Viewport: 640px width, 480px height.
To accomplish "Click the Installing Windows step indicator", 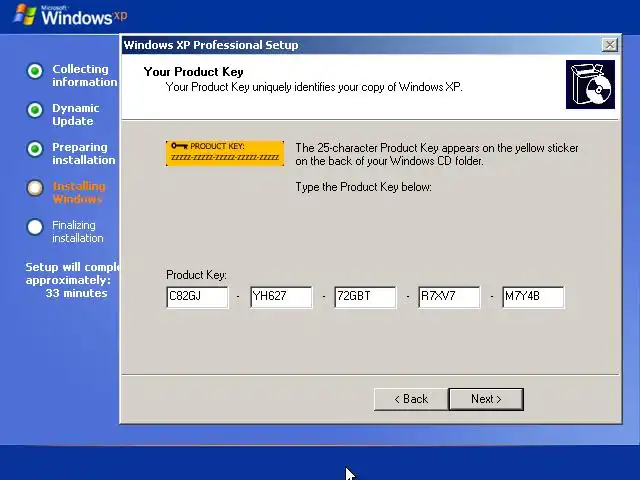I will 35,188.
